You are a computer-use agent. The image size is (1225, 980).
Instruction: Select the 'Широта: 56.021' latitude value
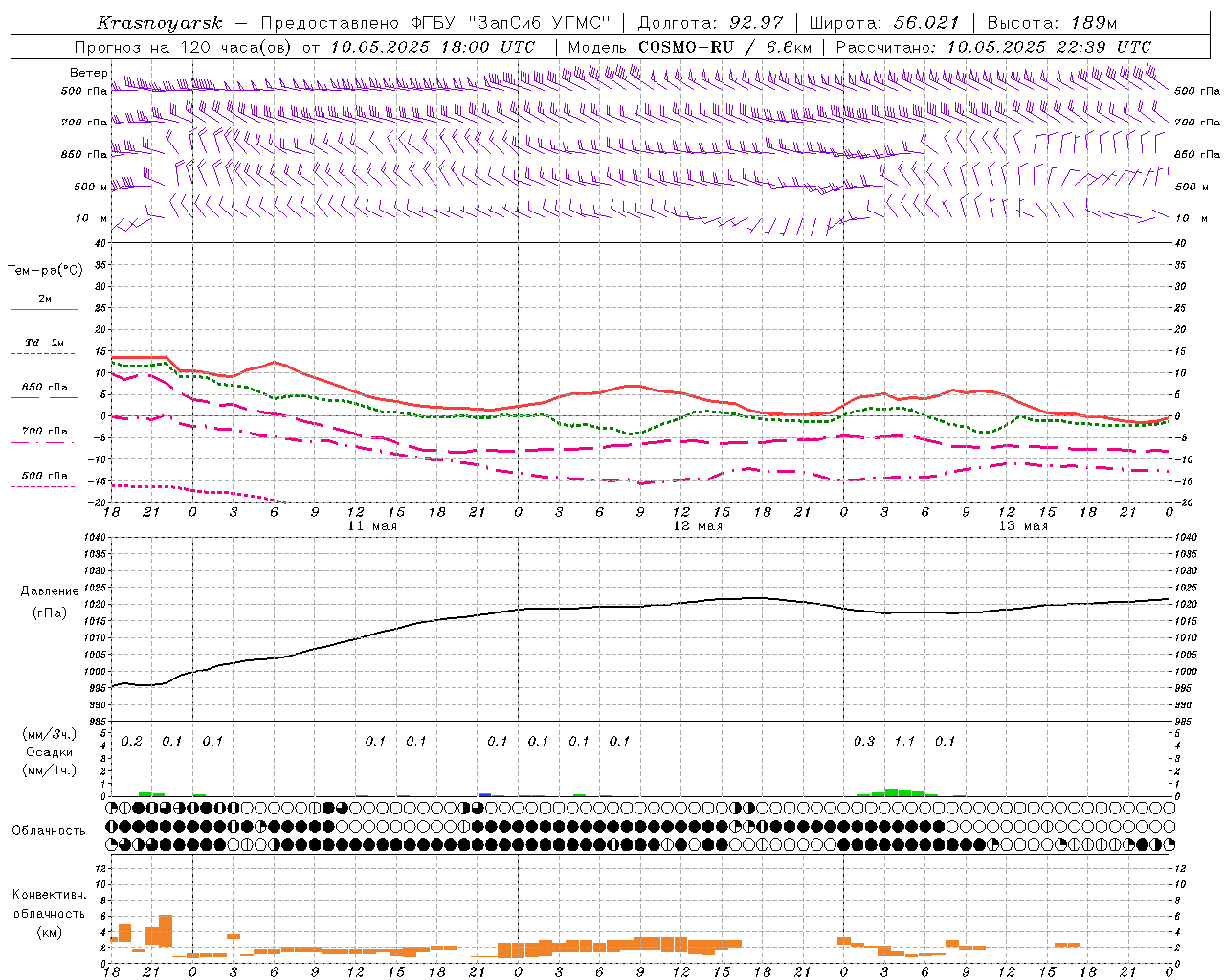pyautogui.click(x=883, y=23)
